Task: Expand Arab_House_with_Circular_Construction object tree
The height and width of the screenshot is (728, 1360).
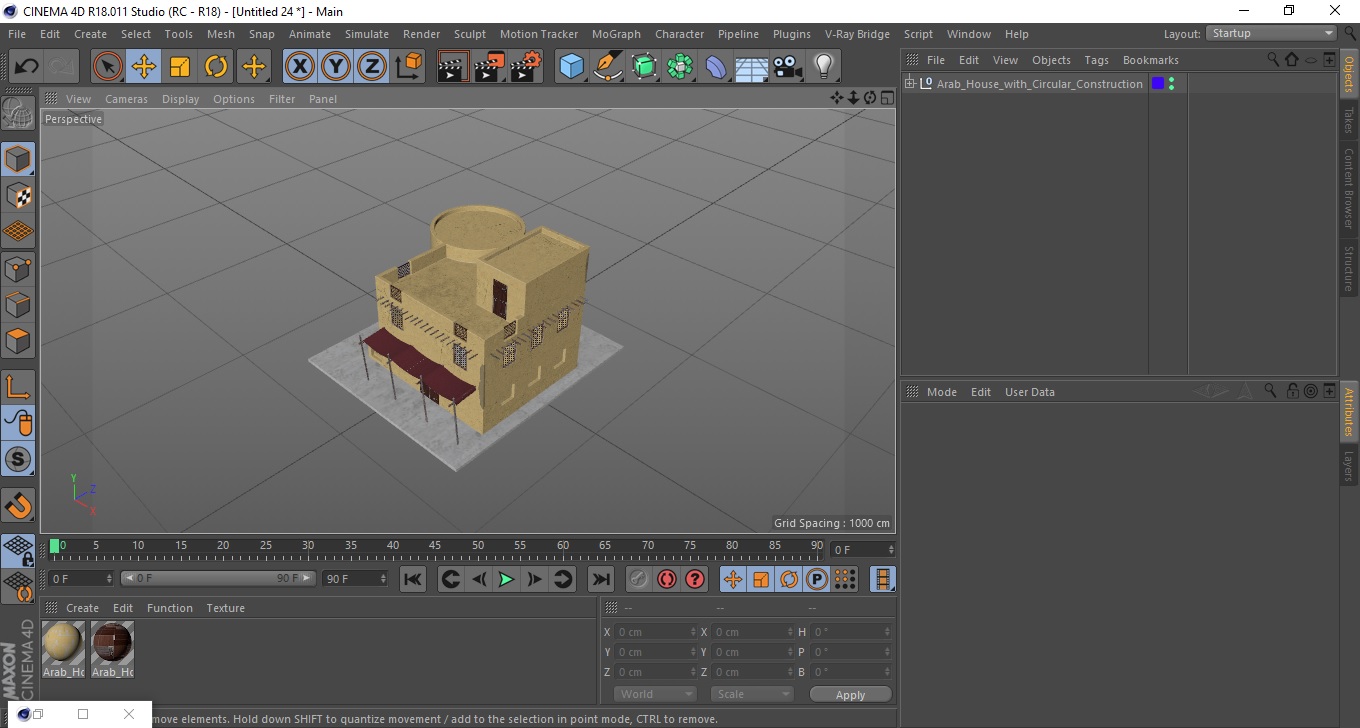Action: 910,84
